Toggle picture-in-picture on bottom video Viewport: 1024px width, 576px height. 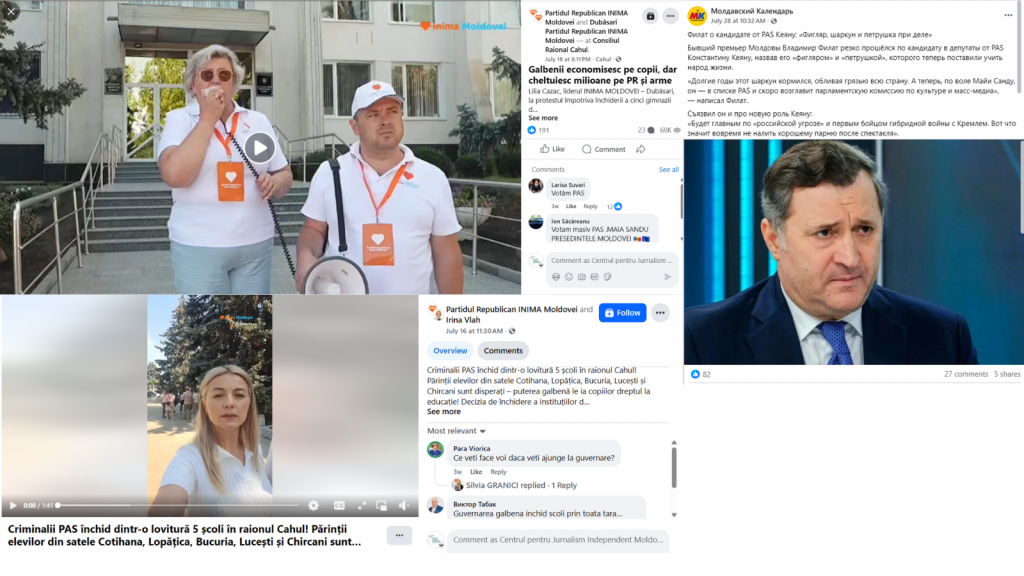[x=382, y=505]
